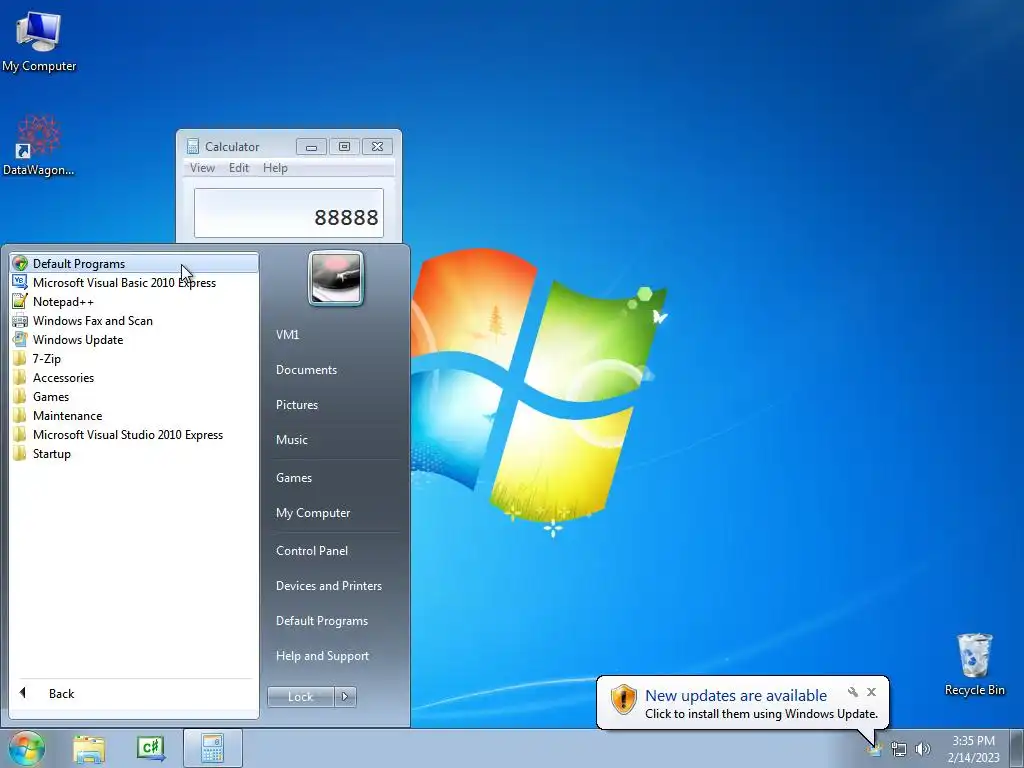Click the Calculator title bar icon

click(193, 146)
